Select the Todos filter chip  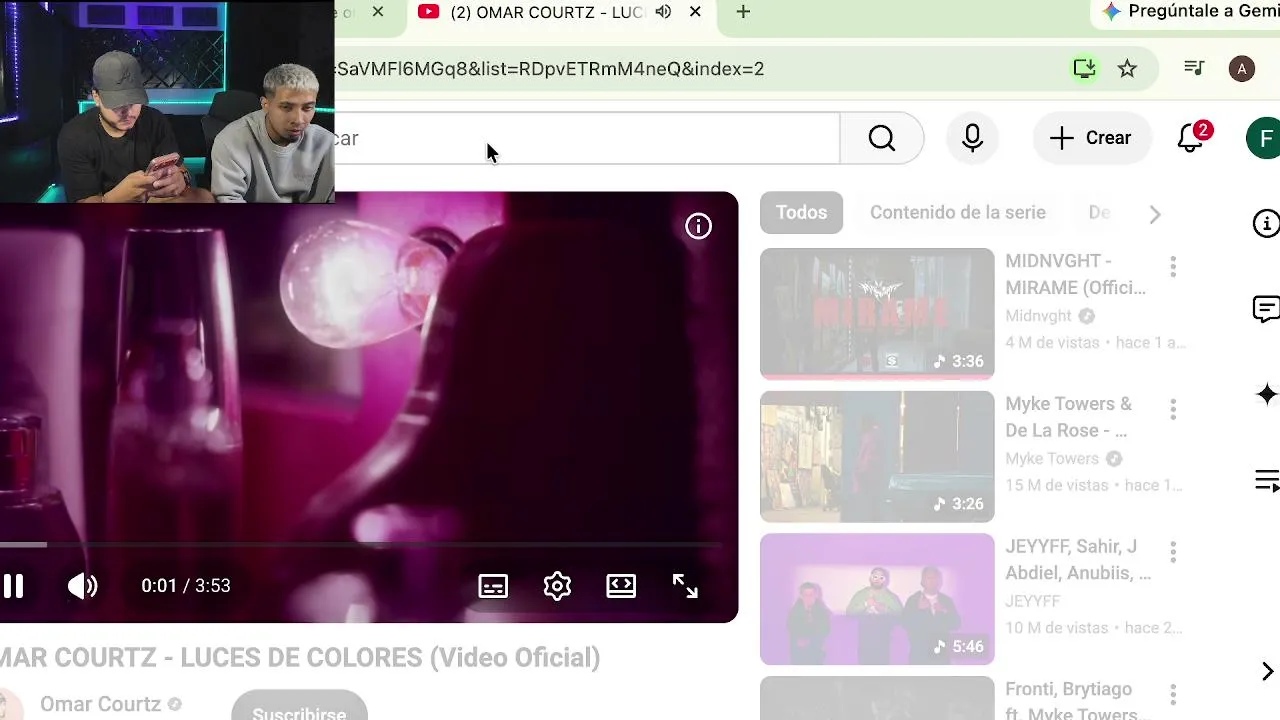coord(802,213)
